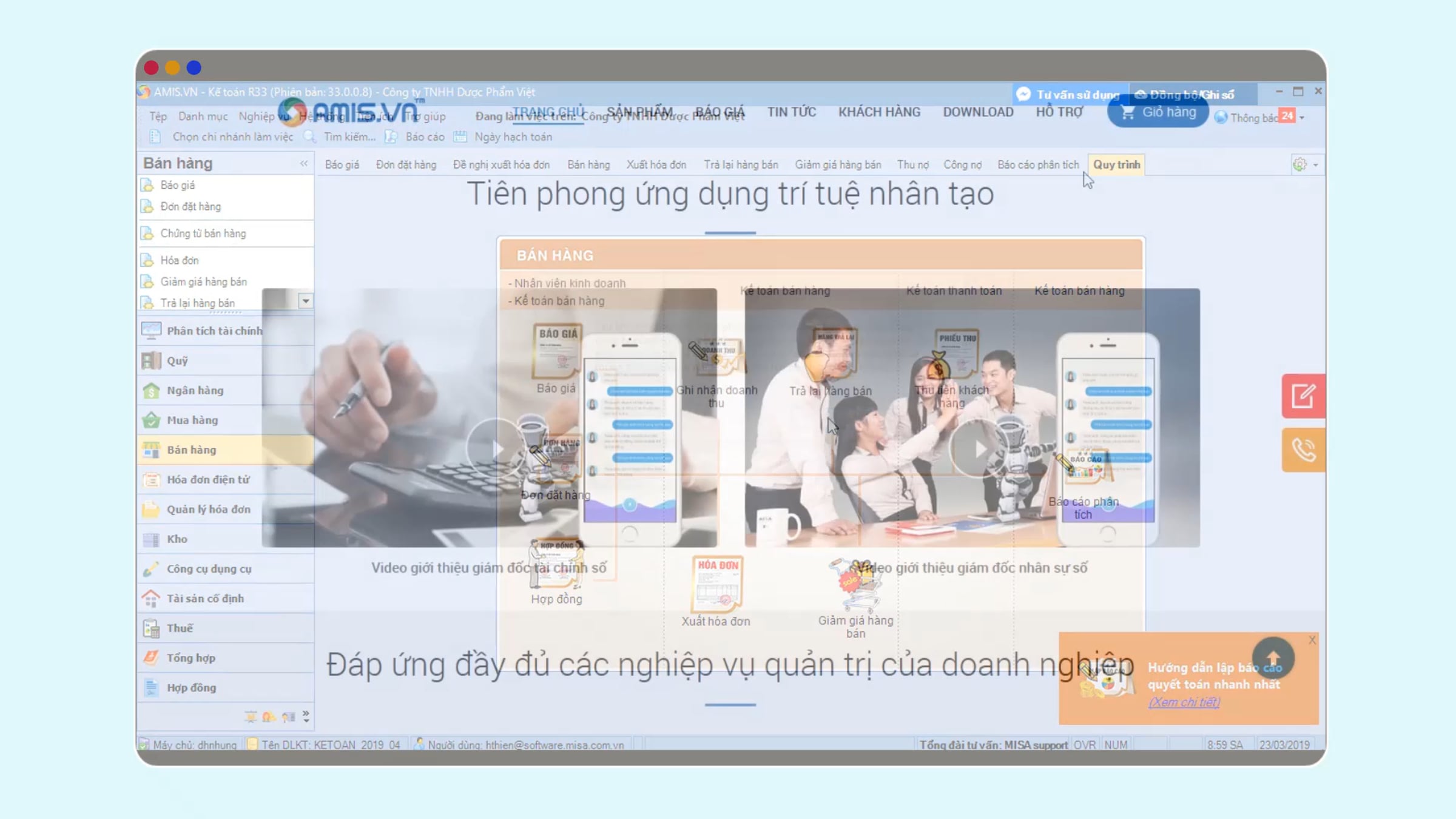Open the Trợ giúp menu
This screenshot has height=819, width=1456.
point(425,116)
